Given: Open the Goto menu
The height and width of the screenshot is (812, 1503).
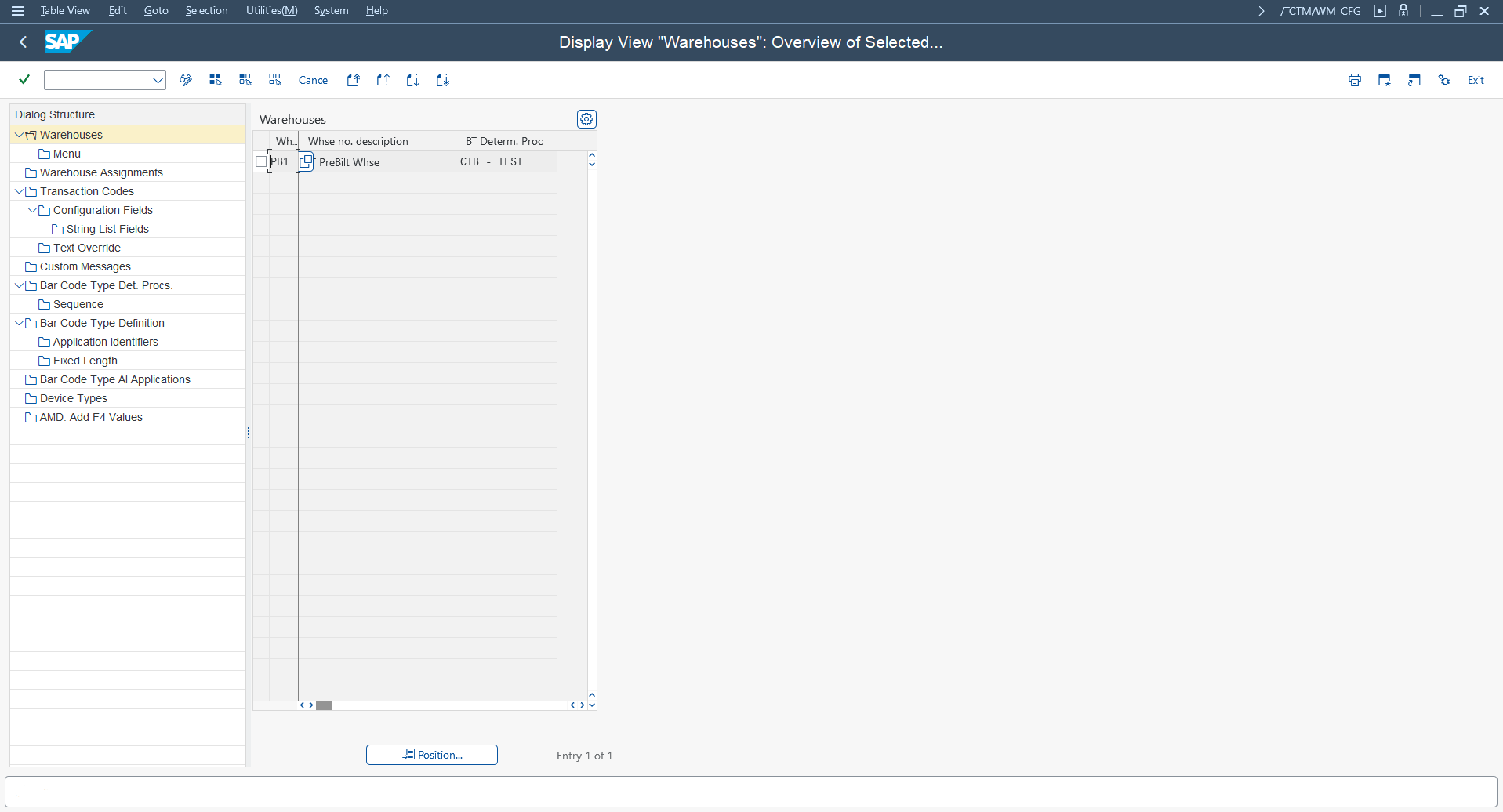Looking at the screenshot, I should point(156,10).
